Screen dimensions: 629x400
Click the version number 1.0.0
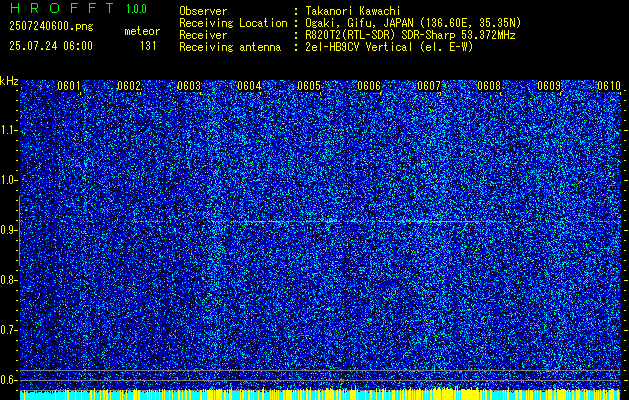pos(136,9)
